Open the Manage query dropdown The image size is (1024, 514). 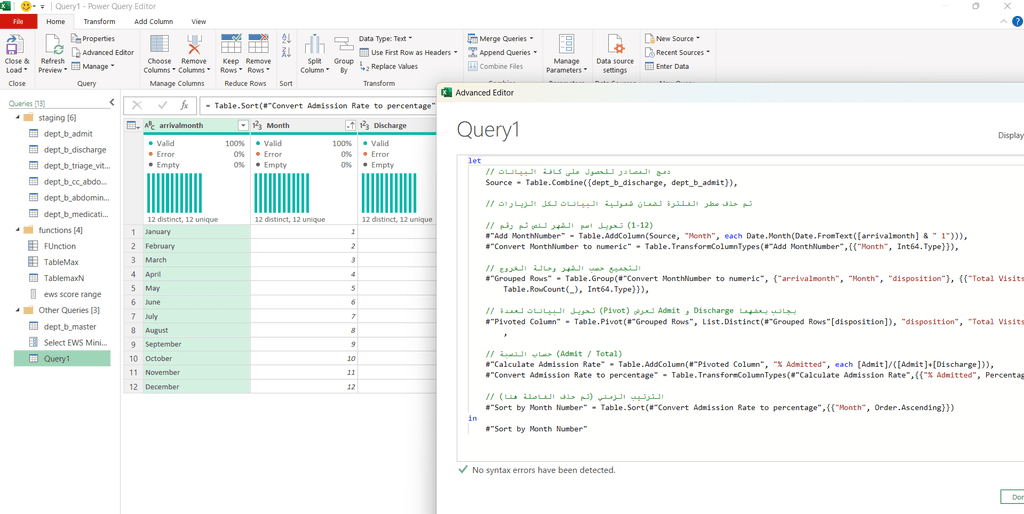coord(93,66)
